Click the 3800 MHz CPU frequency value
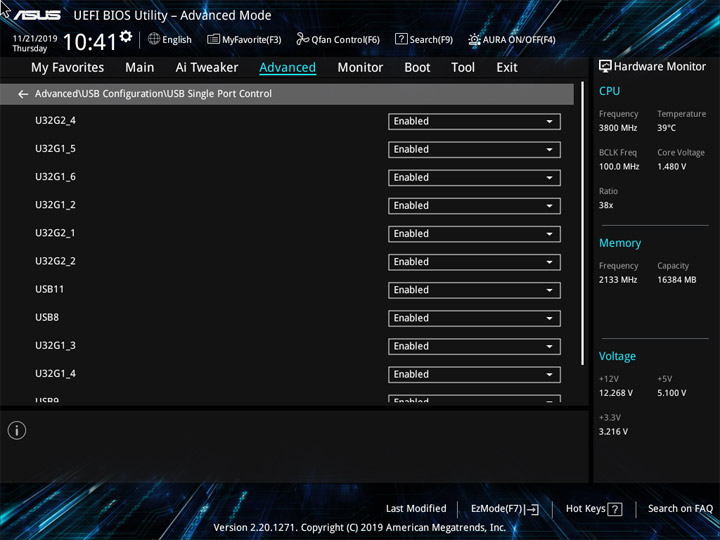 click(x=618, y=128)
